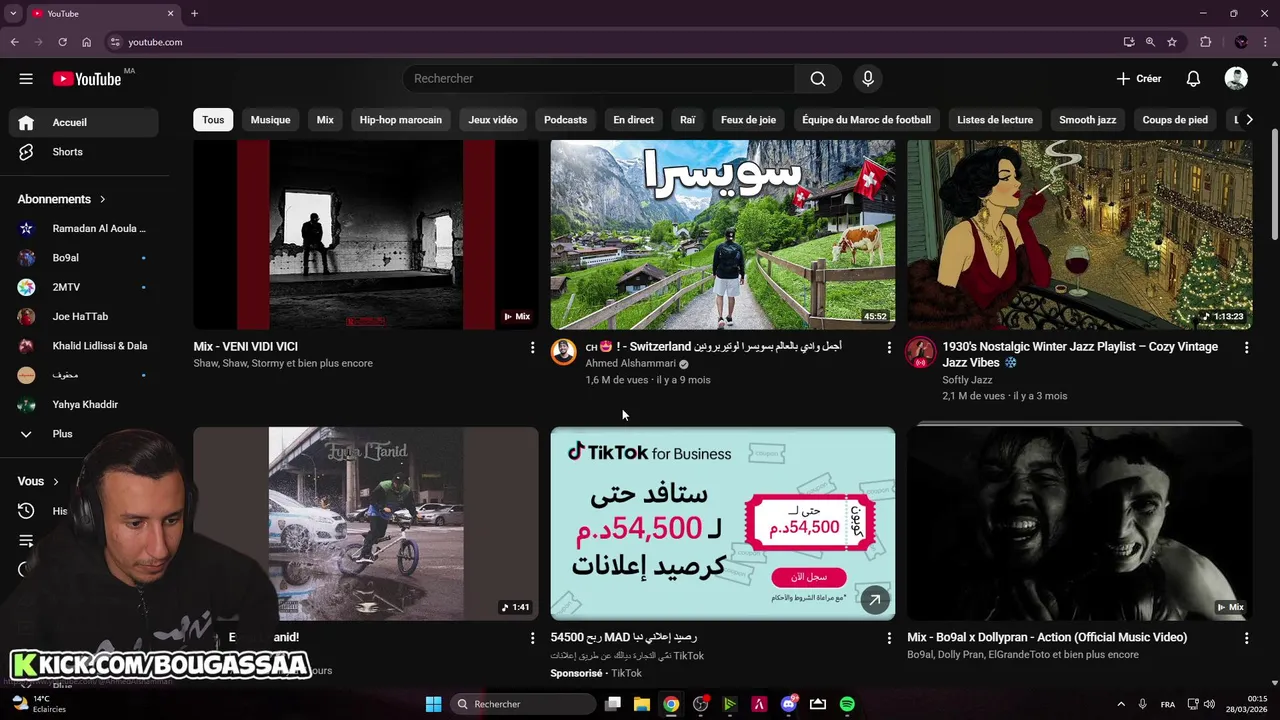The height and width of the screenshot is (720, 1280).
Task: Select the En direct filter chip
Action: click(633, 120)
